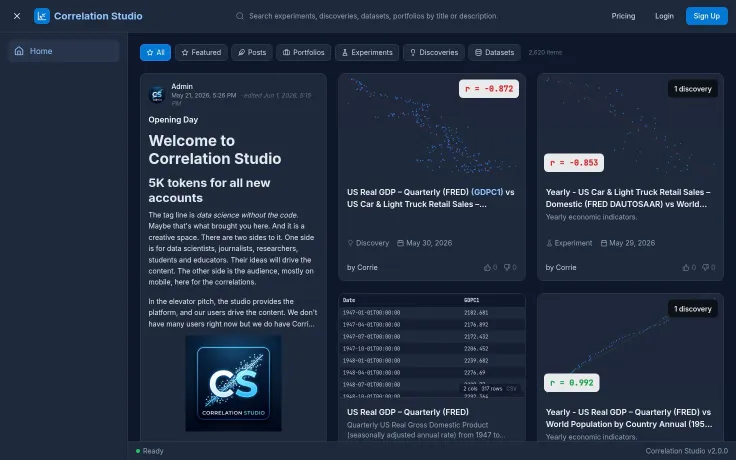Open the r = -0.872 scatter plot thumbnail

[432, 126]
